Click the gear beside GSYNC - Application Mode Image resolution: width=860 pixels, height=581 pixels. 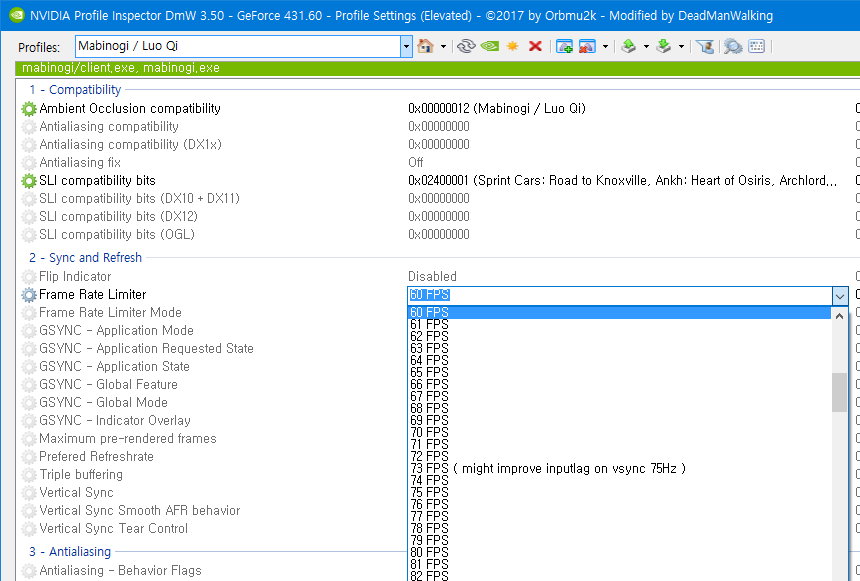29,331
